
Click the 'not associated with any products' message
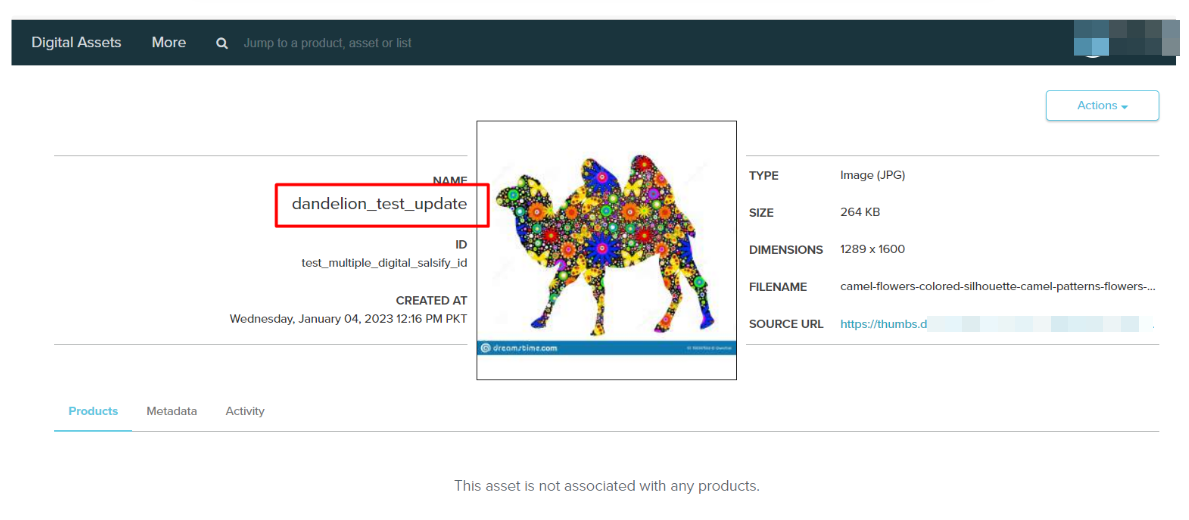[606, 486]
